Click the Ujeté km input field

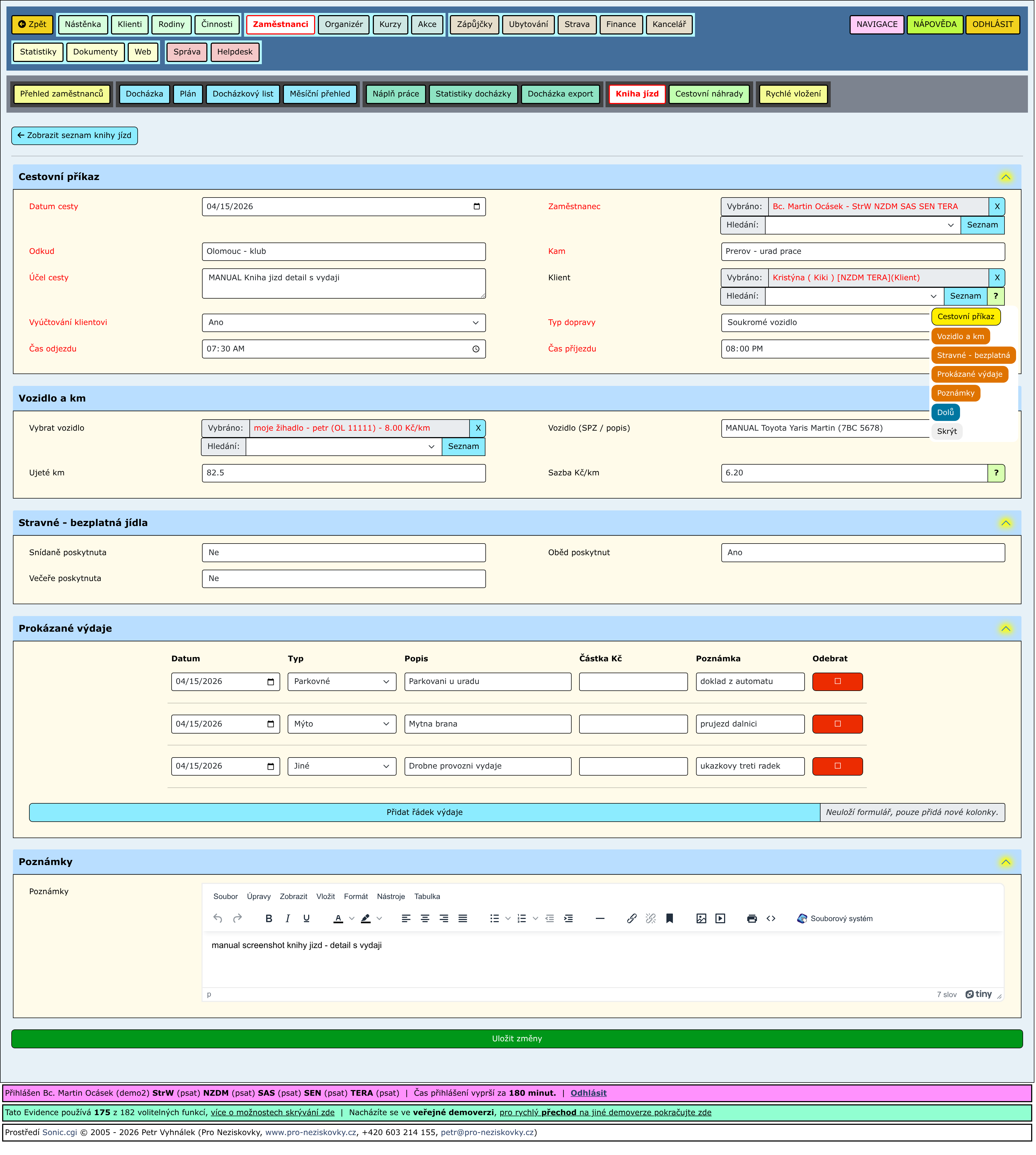pos(343,473)
